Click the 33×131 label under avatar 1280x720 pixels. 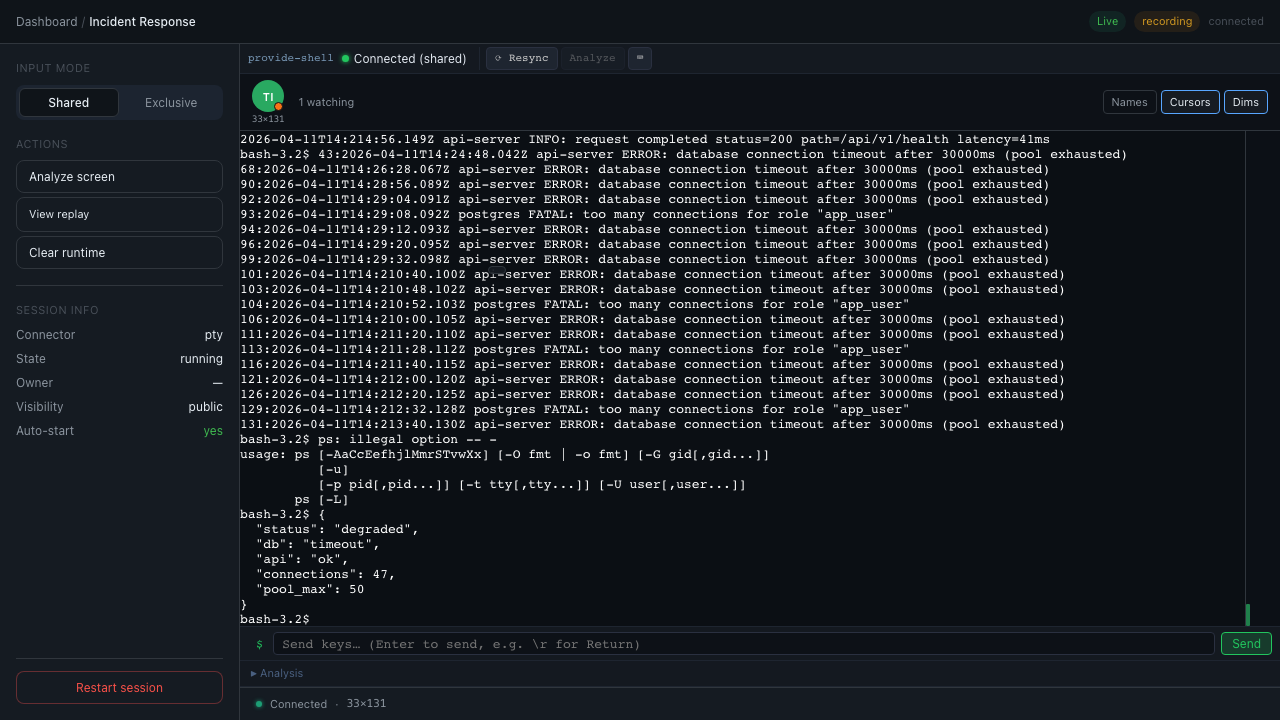click(268, 119)
